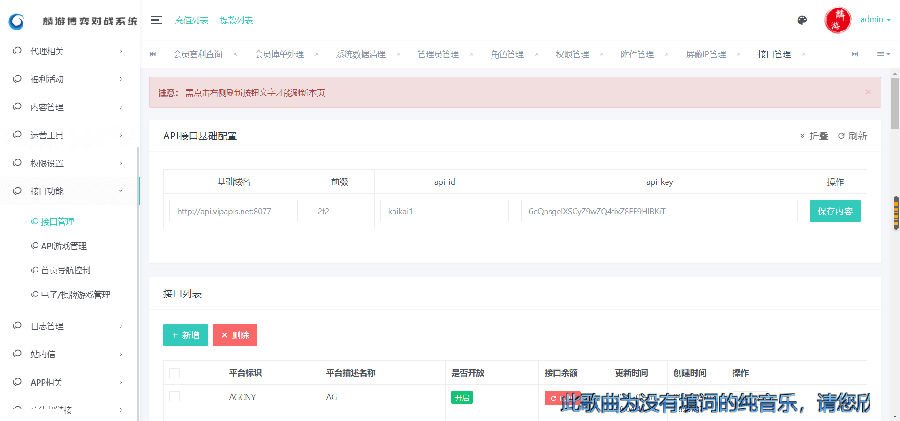
Task: Open the theme palette icon
Action: pos(802,20)
